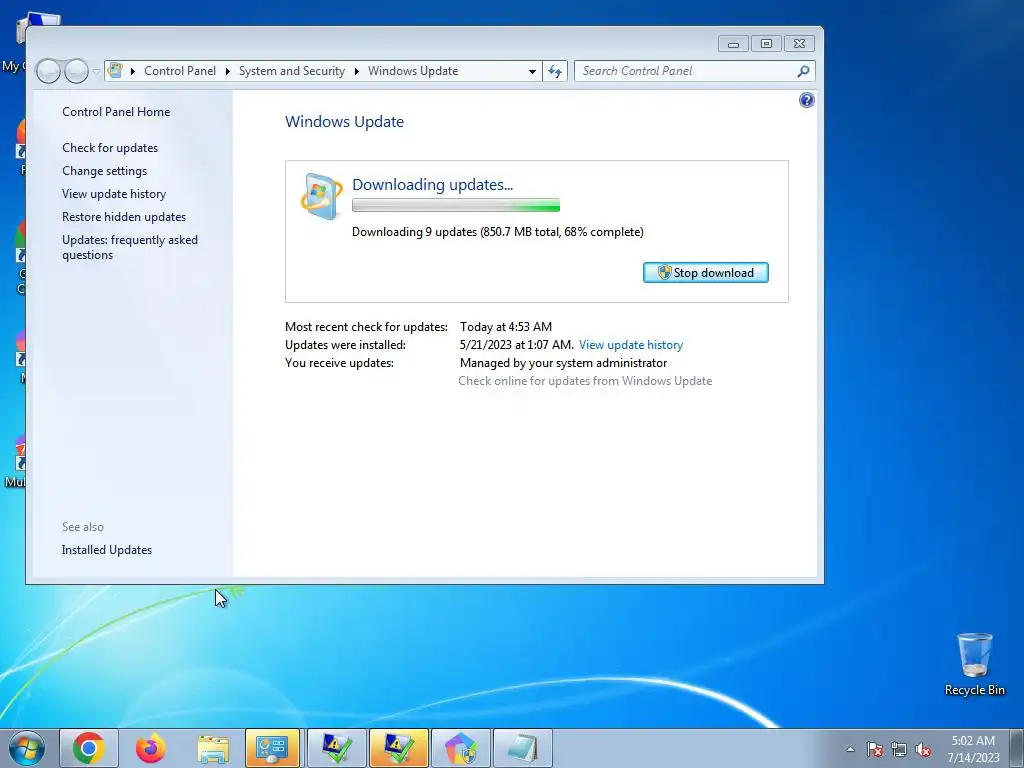This screenshot has height=768, width=1024.
Task: Open the recent pages dropdown arrow
Action: tap(96, 71)
